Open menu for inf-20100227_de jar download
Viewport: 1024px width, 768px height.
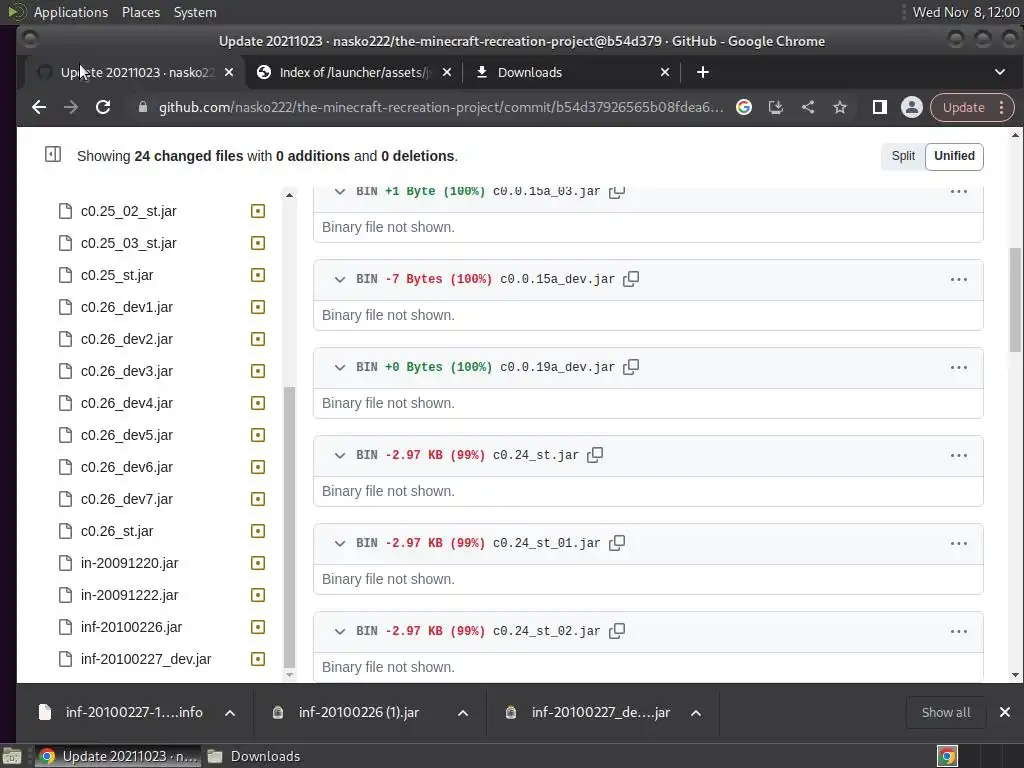[696, 712]
